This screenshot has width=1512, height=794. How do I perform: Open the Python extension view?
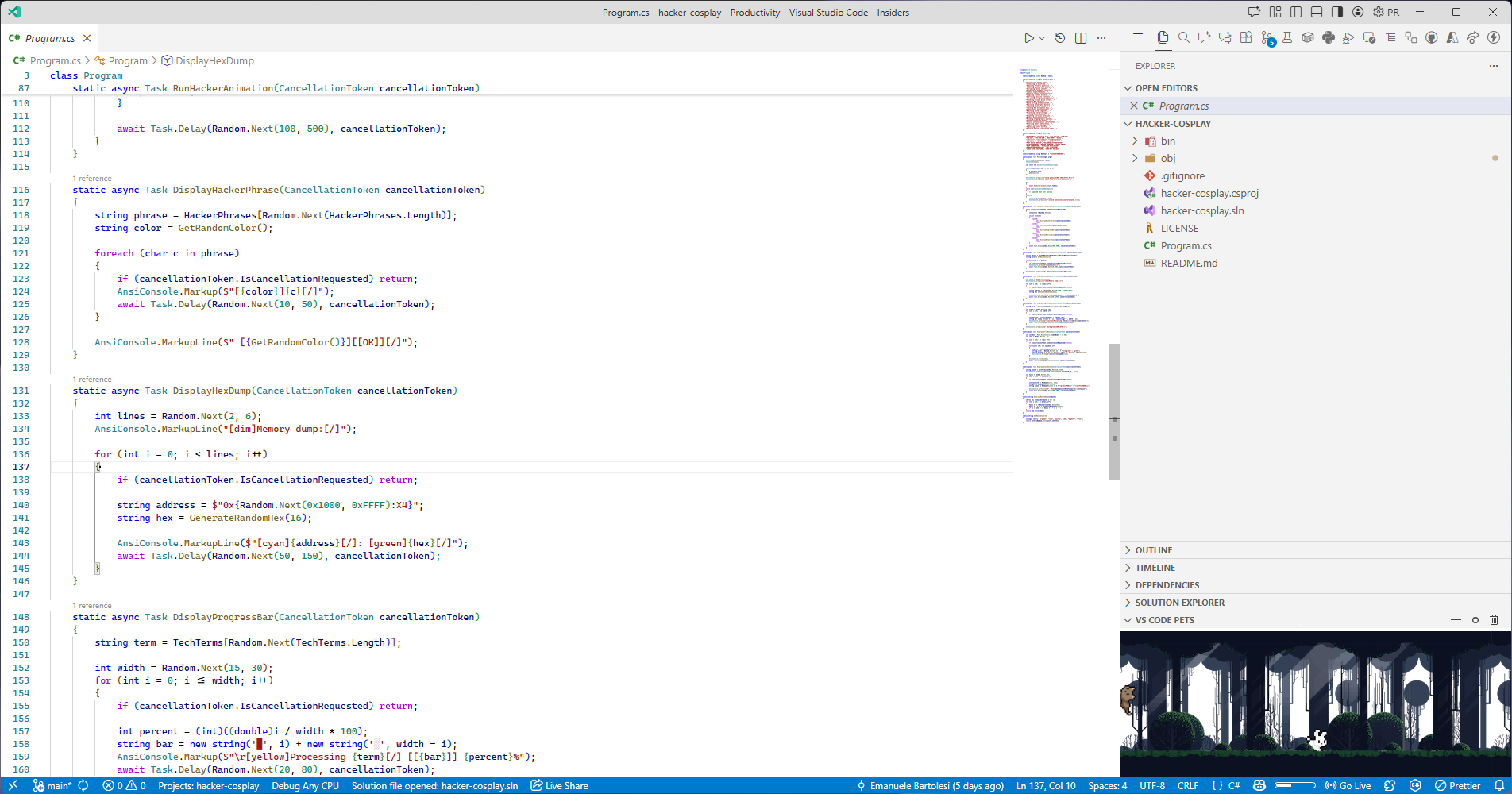(x=1329, y=37)
